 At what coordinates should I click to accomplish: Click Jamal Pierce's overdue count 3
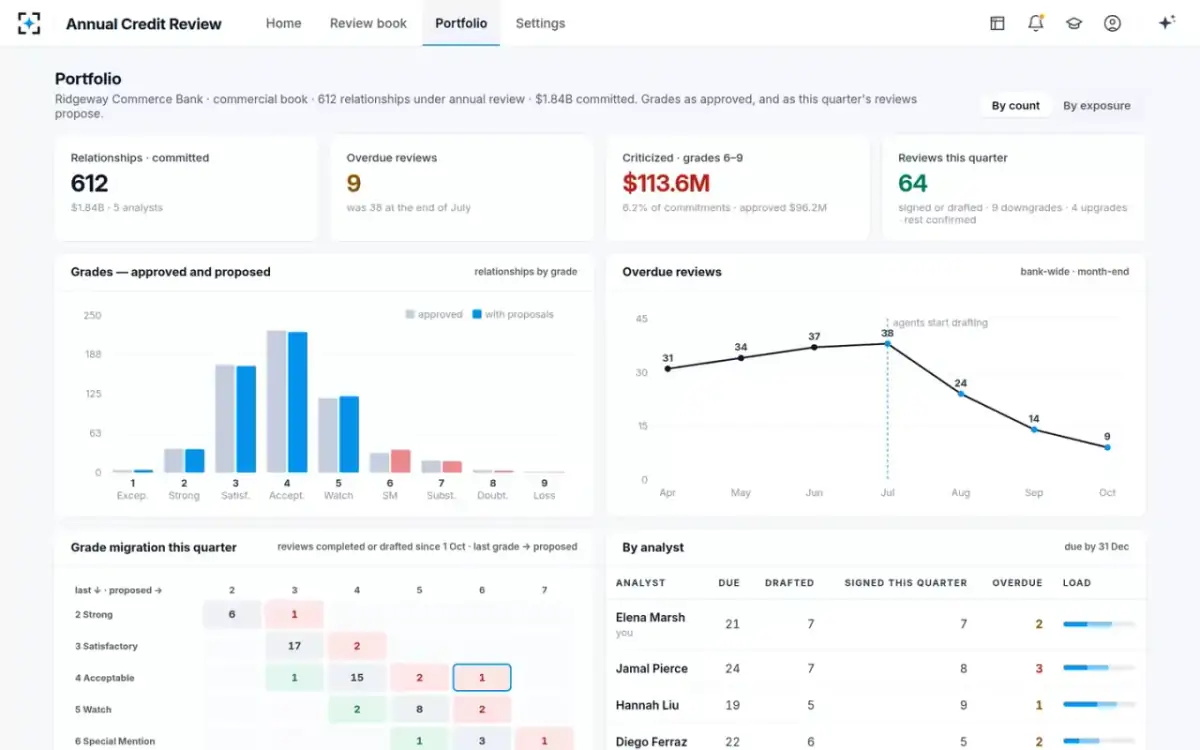1039,669
